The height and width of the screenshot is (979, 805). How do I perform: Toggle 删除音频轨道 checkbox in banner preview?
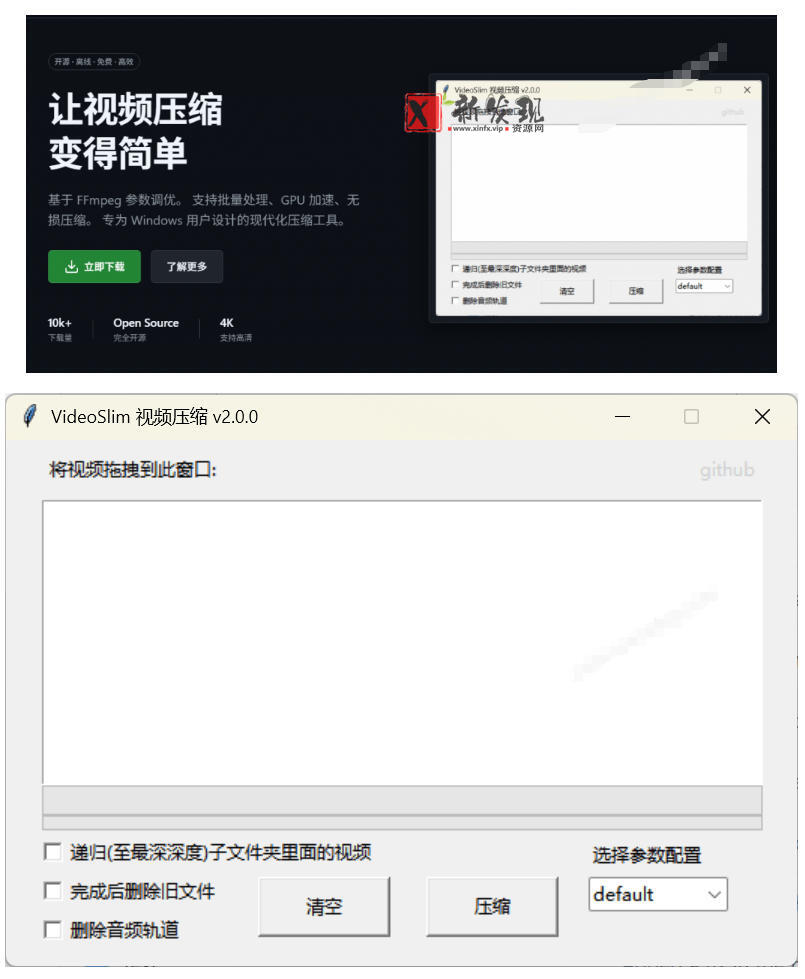pyautogui.click(x=455, y=300)
